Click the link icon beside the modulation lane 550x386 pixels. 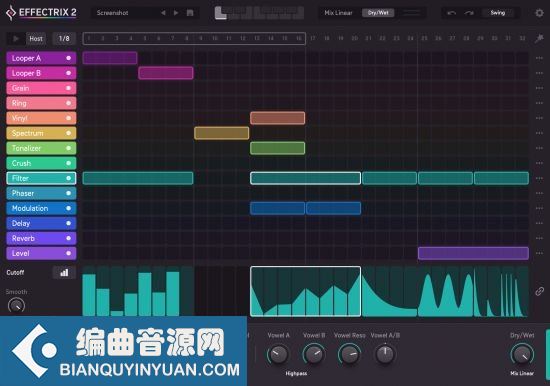(x=539, y=291)
